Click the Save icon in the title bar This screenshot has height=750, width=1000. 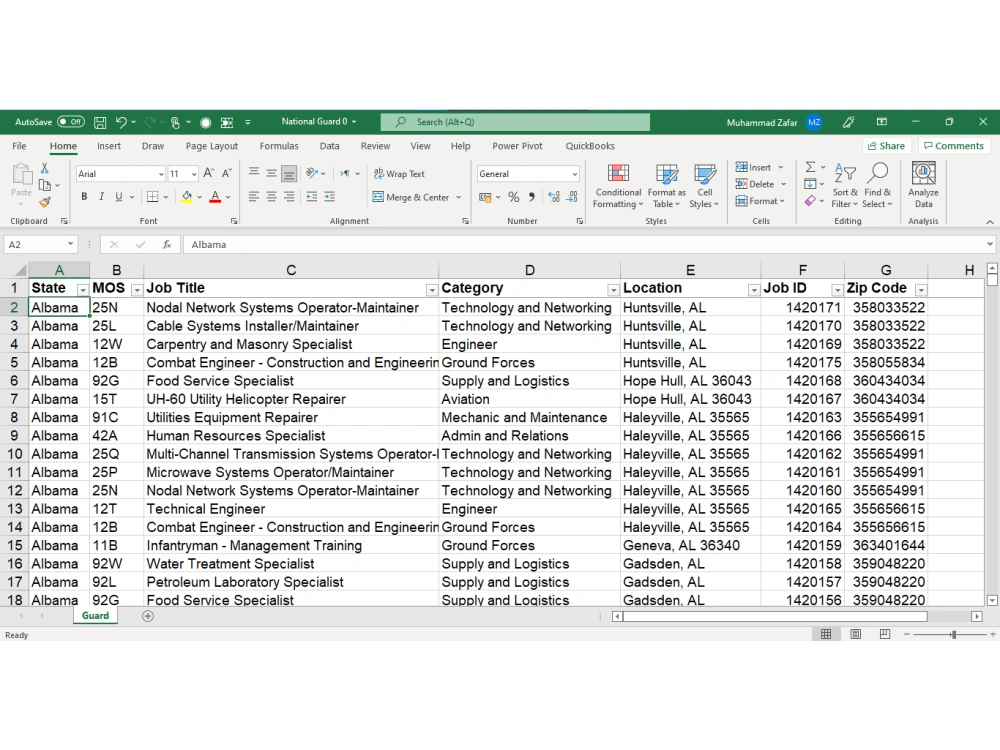(100, 122)
